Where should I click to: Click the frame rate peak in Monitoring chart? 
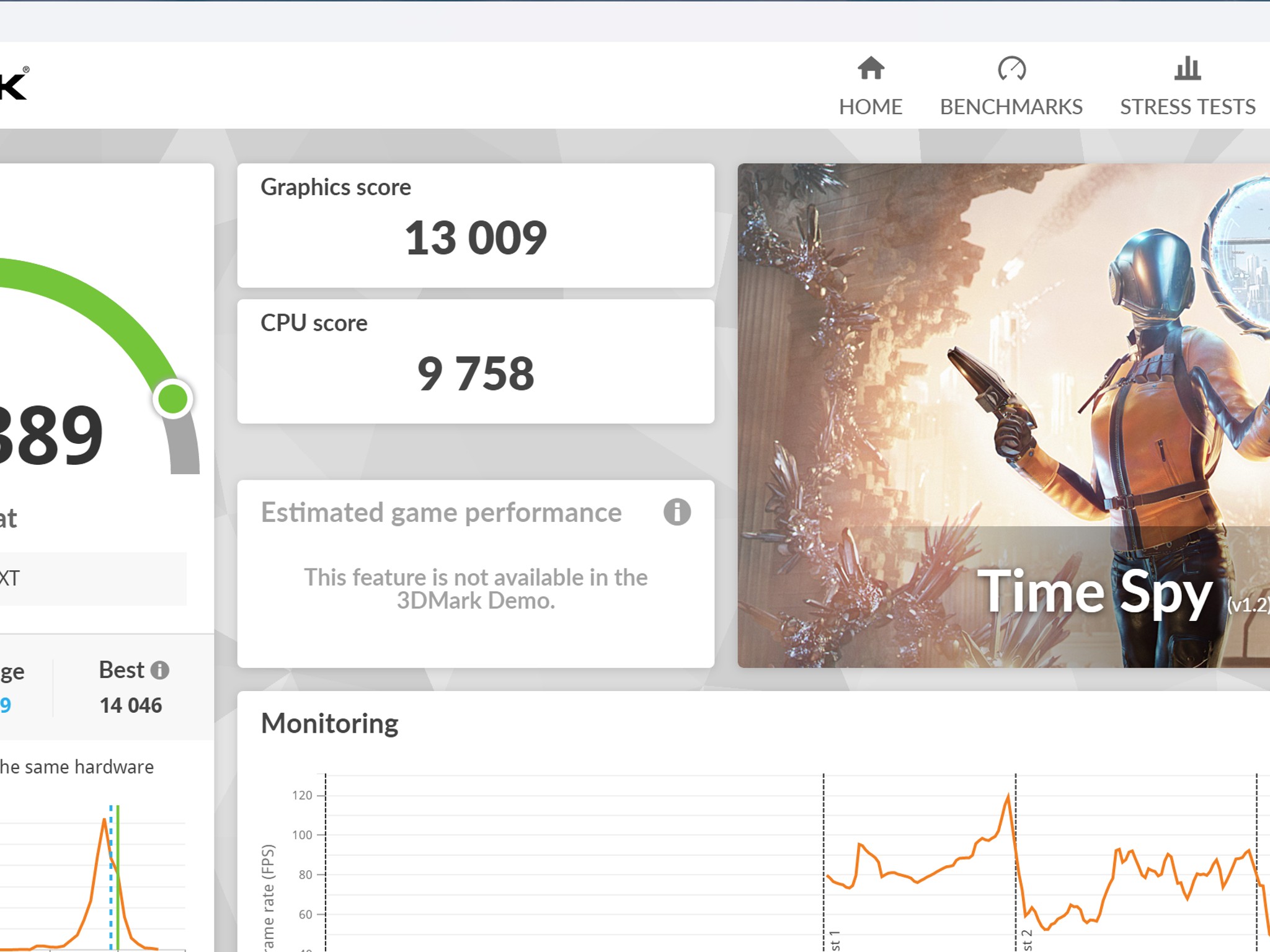pos(1008,795)
